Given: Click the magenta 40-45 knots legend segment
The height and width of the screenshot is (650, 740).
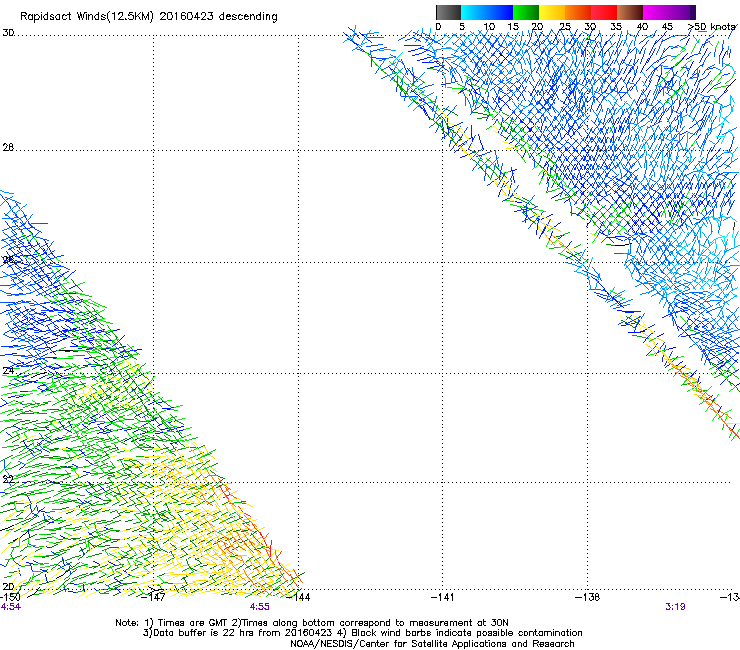Looking at the screenshot, I should 656,12.
